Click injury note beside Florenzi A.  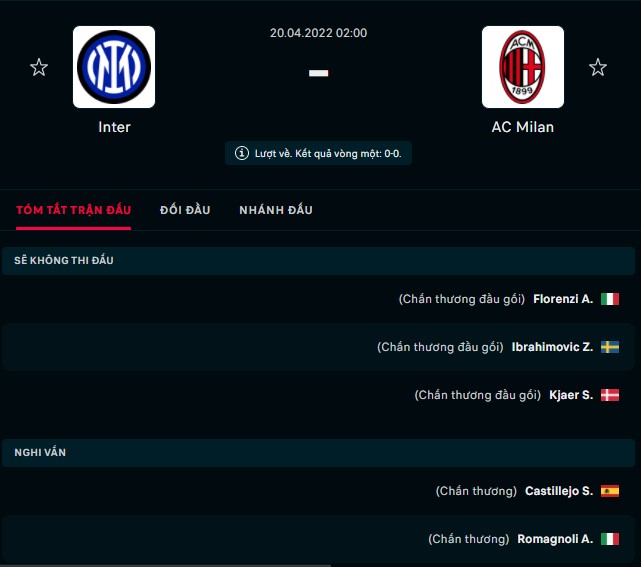point(462,299)
